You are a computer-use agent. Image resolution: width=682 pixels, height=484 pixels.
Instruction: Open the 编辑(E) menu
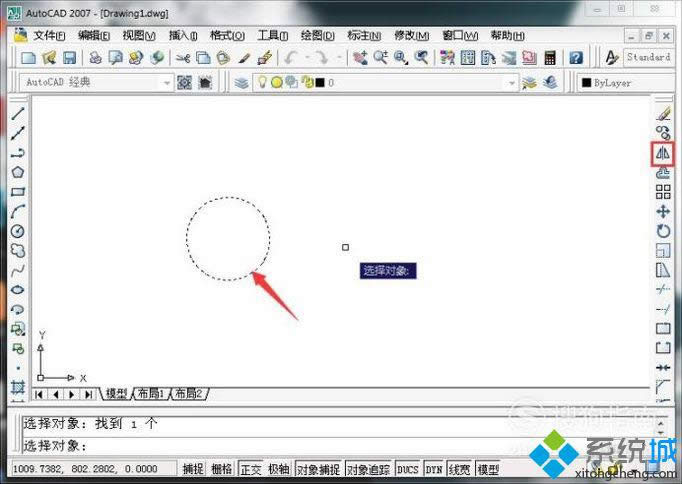pyautogui.click(x=94, y=35)
